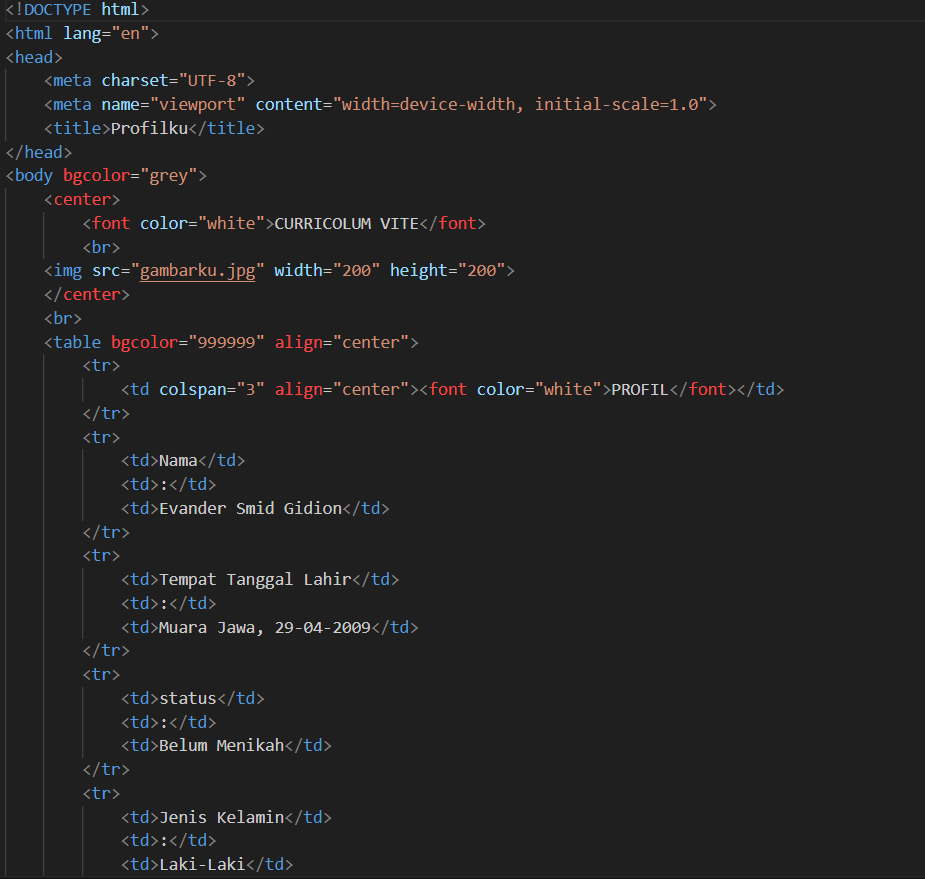Open the underlined gambarku.jpg file link
The image size is (925, 879).
(x=197, y=271)
